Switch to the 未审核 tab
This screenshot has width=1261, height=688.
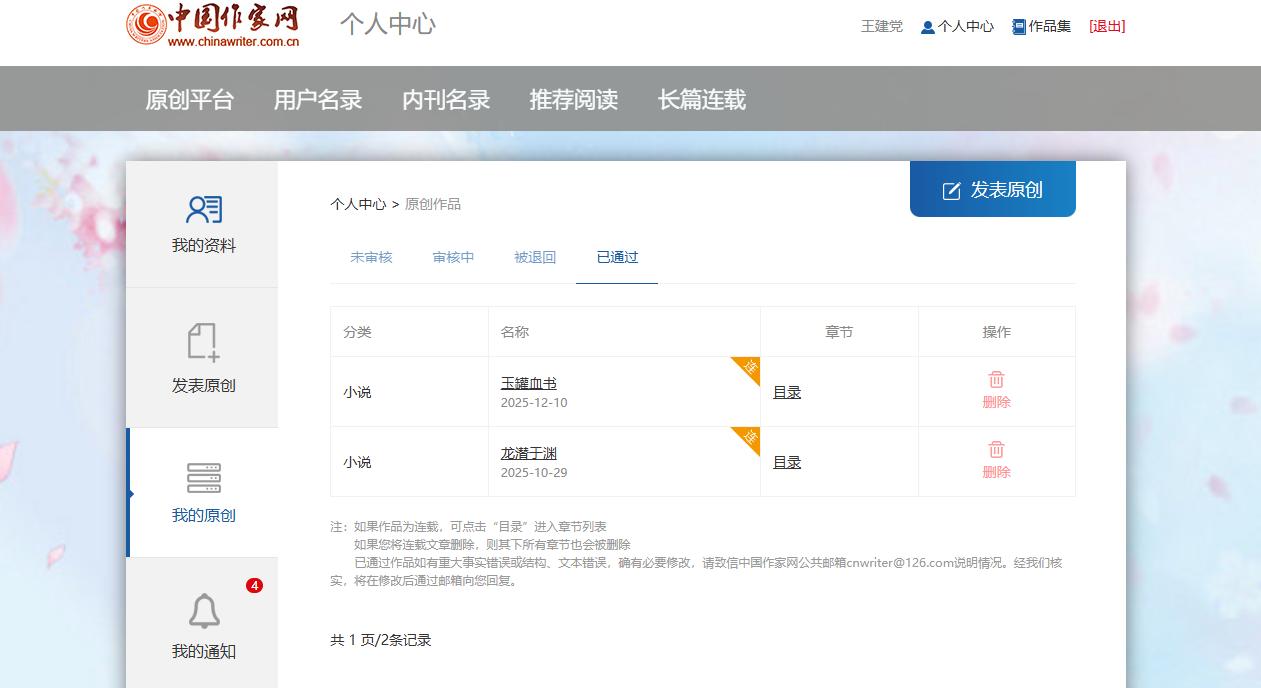pyautogui.click(x=371, y=257)
